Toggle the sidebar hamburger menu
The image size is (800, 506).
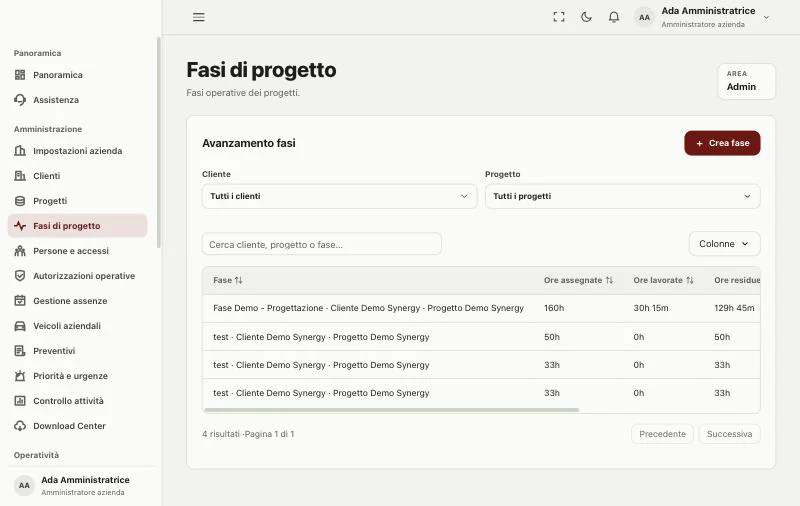point(198,17)
